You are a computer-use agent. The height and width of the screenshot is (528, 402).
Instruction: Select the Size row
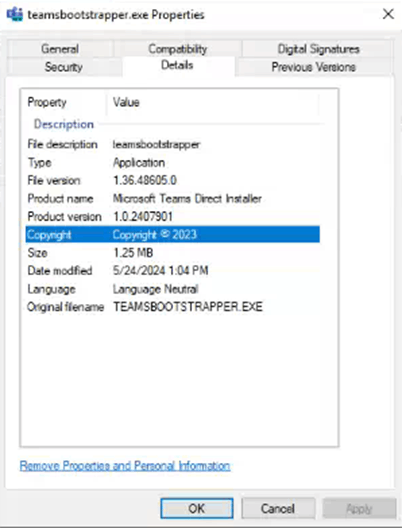(x=173, y=253)
